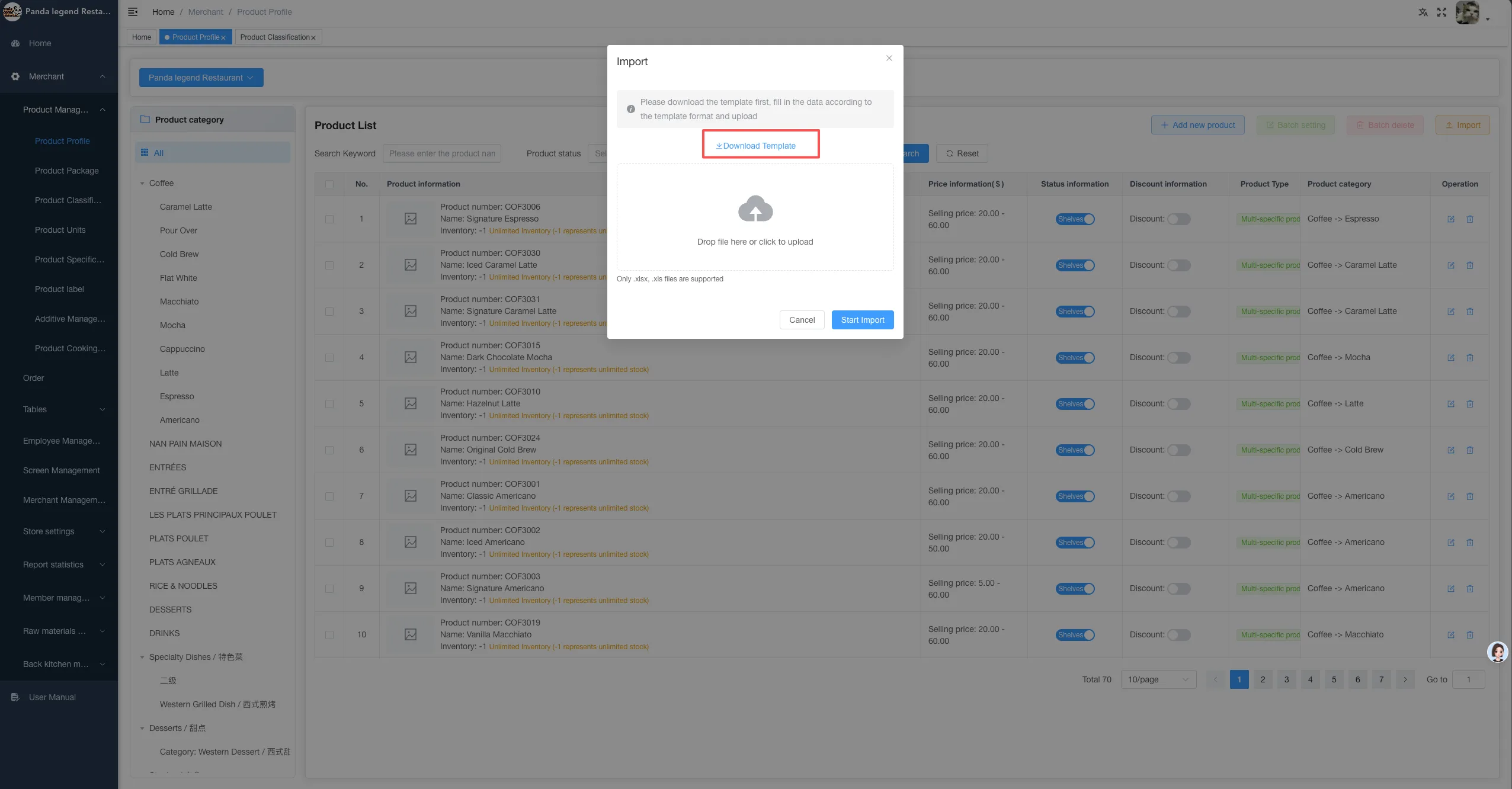Screen dimensions: 1512x789
Task: Click the Download Template link
Action: (755, 146)
